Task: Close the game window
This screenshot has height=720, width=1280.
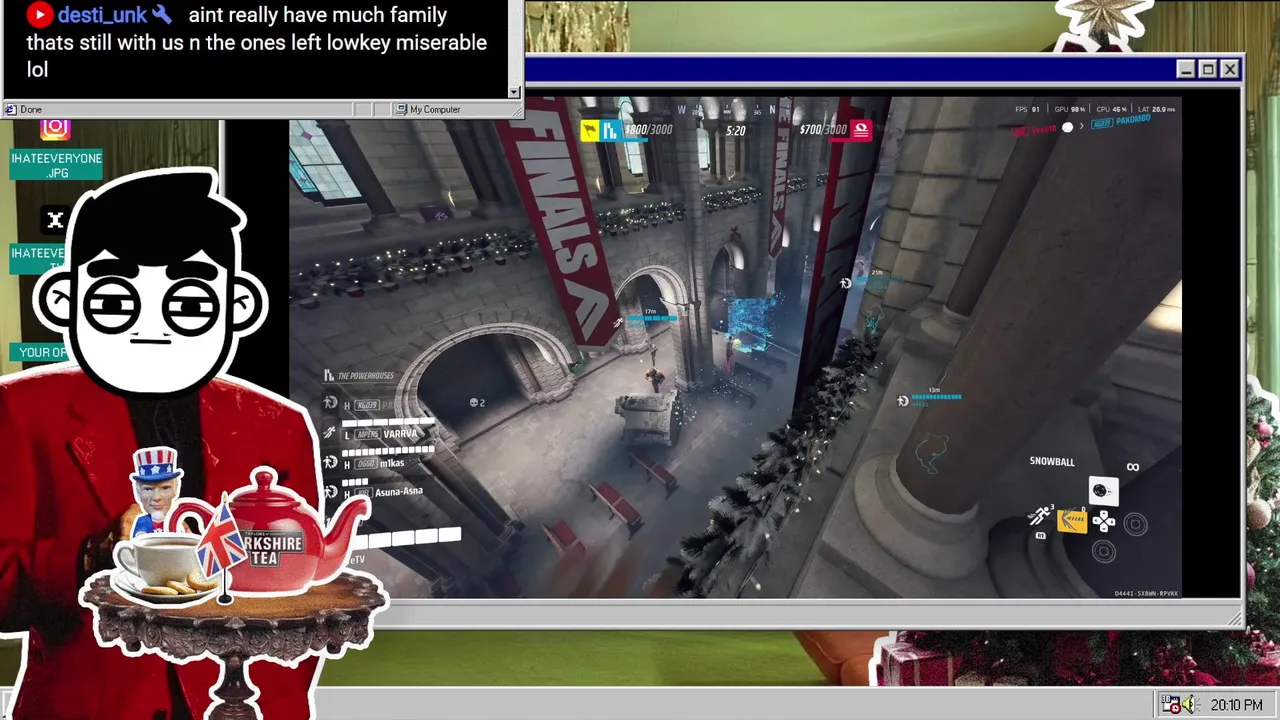Action: [x=1230, y=69]
